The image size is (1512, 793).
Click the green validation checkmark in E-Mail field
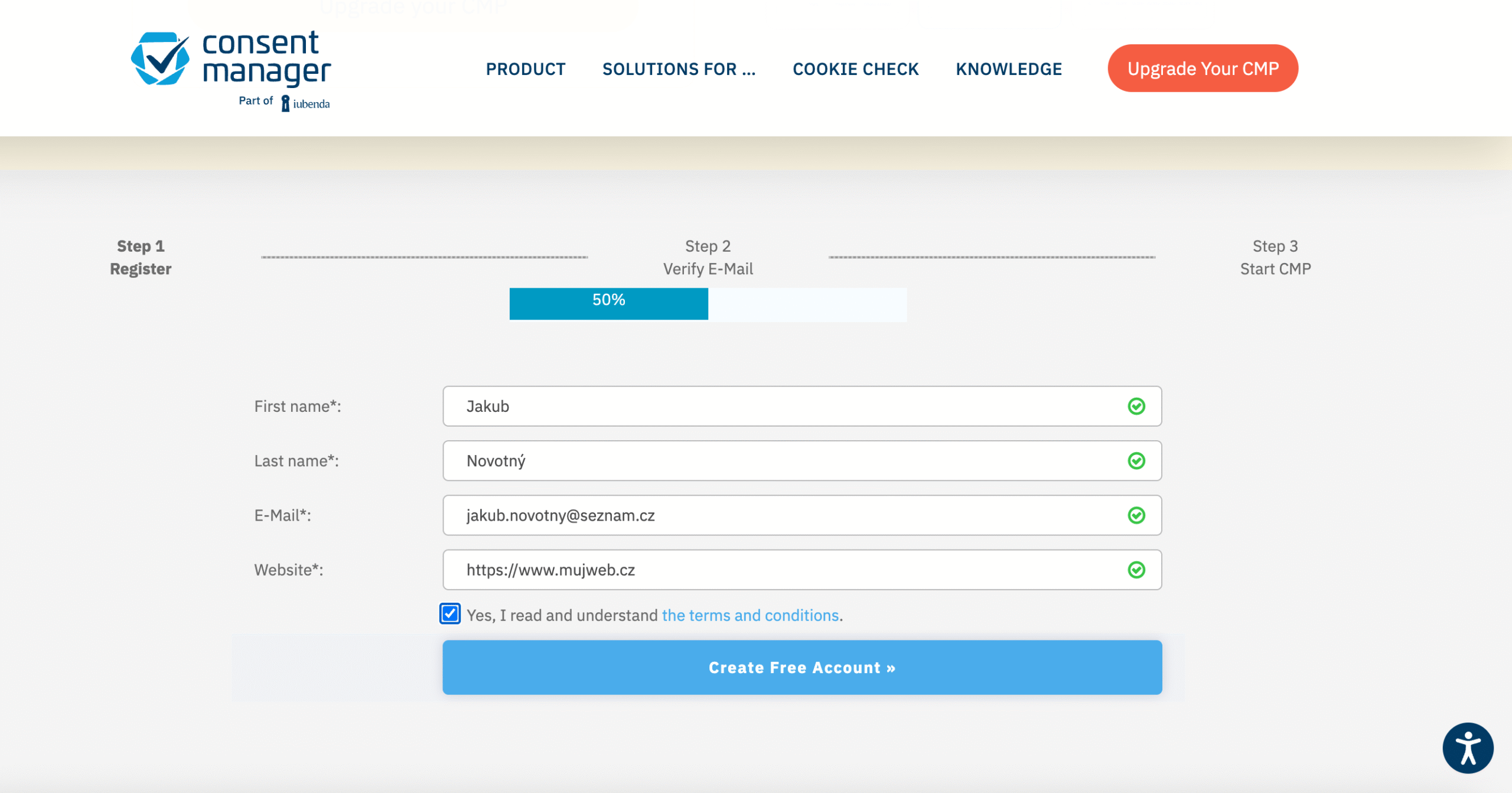coord(1136,515)
